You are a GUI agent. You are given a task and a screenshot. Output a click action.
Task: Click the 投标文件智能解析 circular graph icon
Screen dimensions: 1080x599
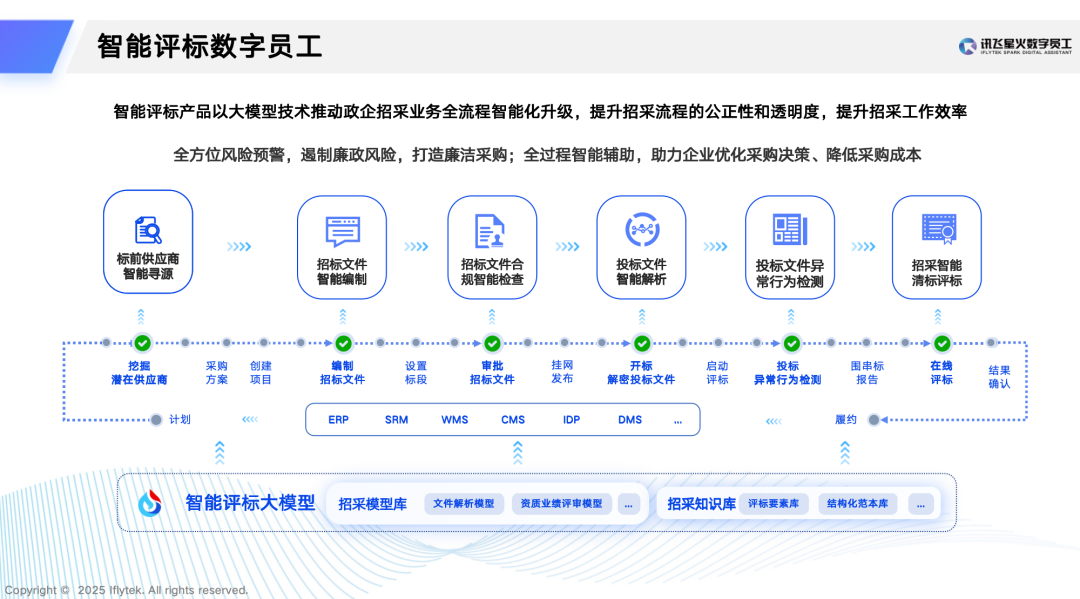642,230
